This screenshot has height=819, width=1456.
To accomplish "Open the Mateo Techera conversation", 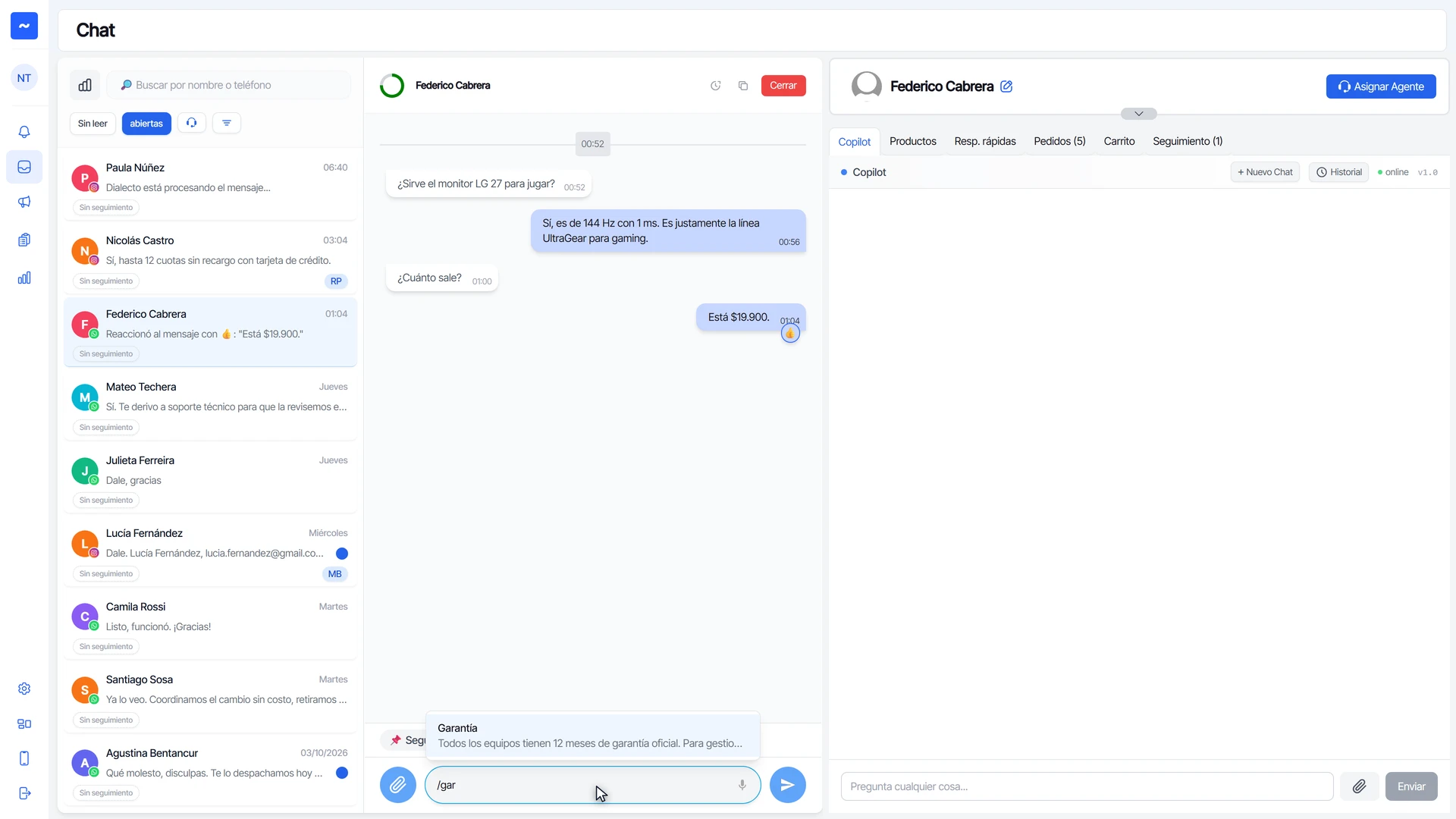I will click(x=210, y=404).
